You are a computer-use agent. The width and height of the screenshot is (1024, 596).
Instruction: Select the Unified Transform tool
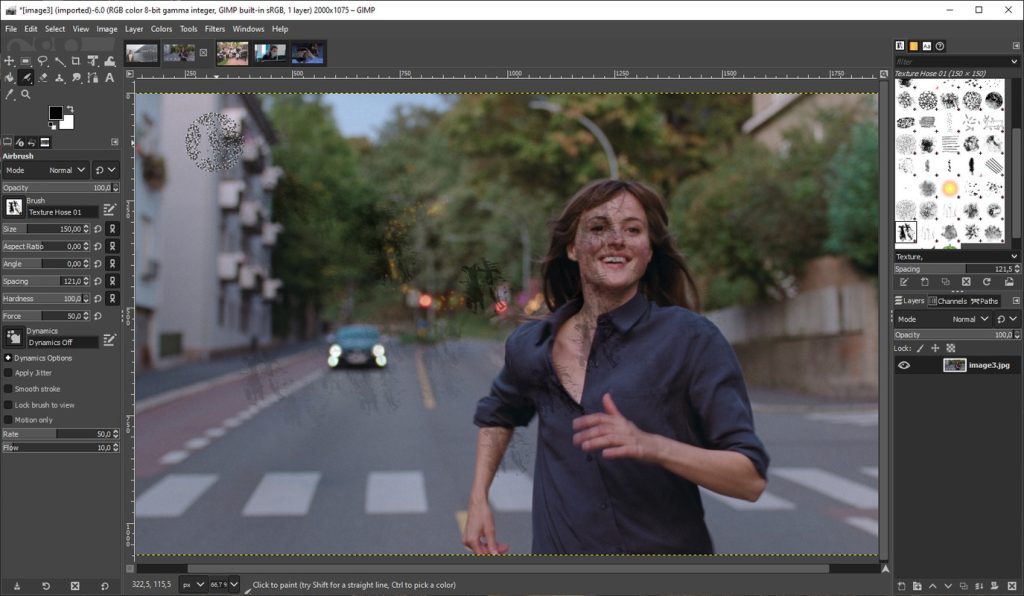pos(93,61)
